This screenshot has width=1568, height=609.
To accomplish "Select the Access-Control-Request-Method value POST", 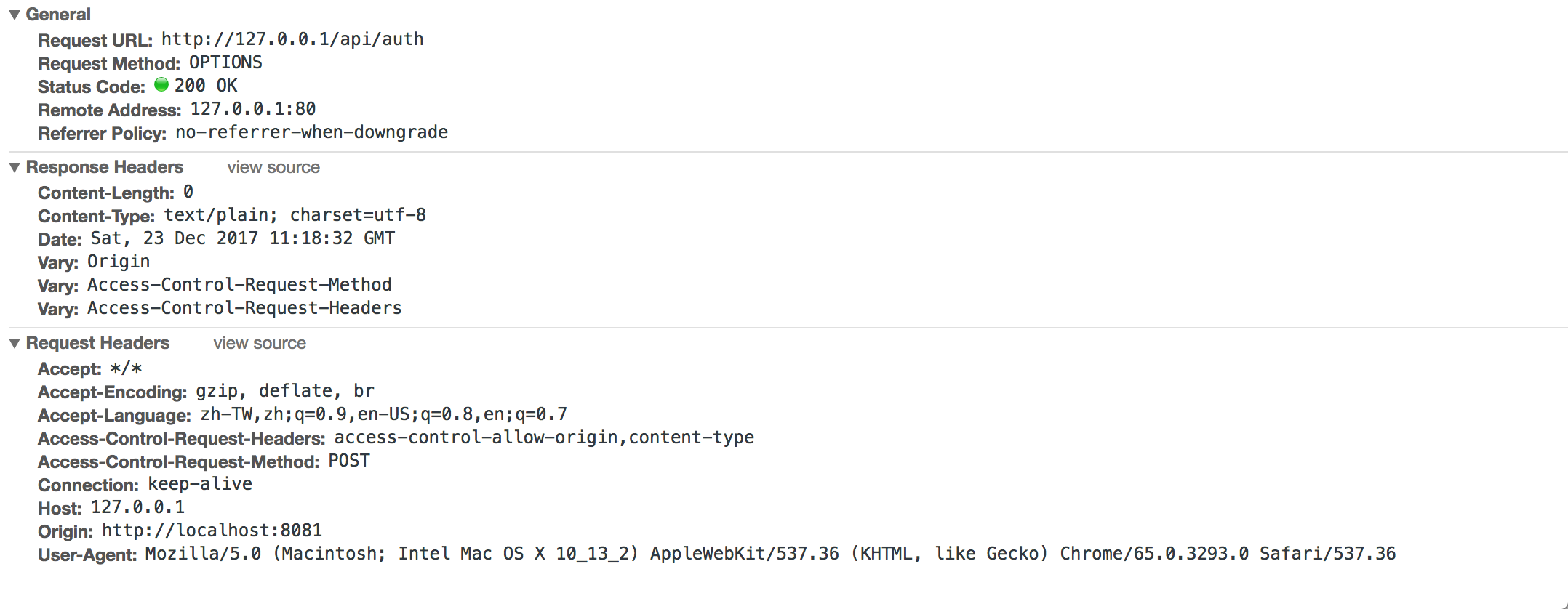I will (x=350, y=460).
